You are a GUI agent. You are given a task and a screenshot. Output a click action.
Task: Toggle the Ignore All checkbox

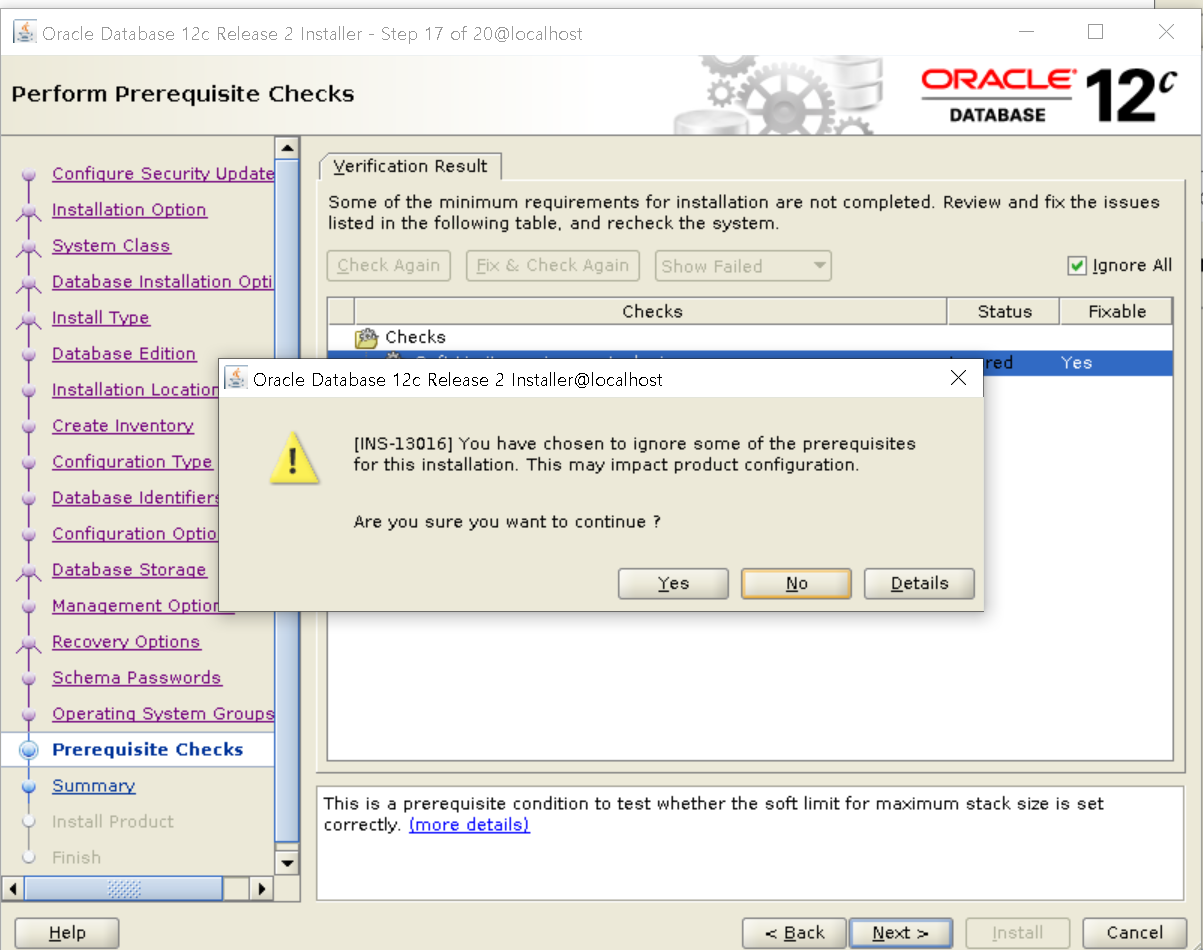tap(1077, 265)
